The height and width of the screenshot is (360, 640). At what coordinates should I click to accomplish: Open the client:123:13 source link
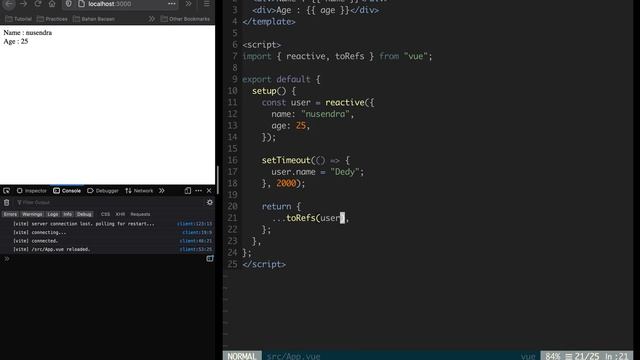click(194, 224)
